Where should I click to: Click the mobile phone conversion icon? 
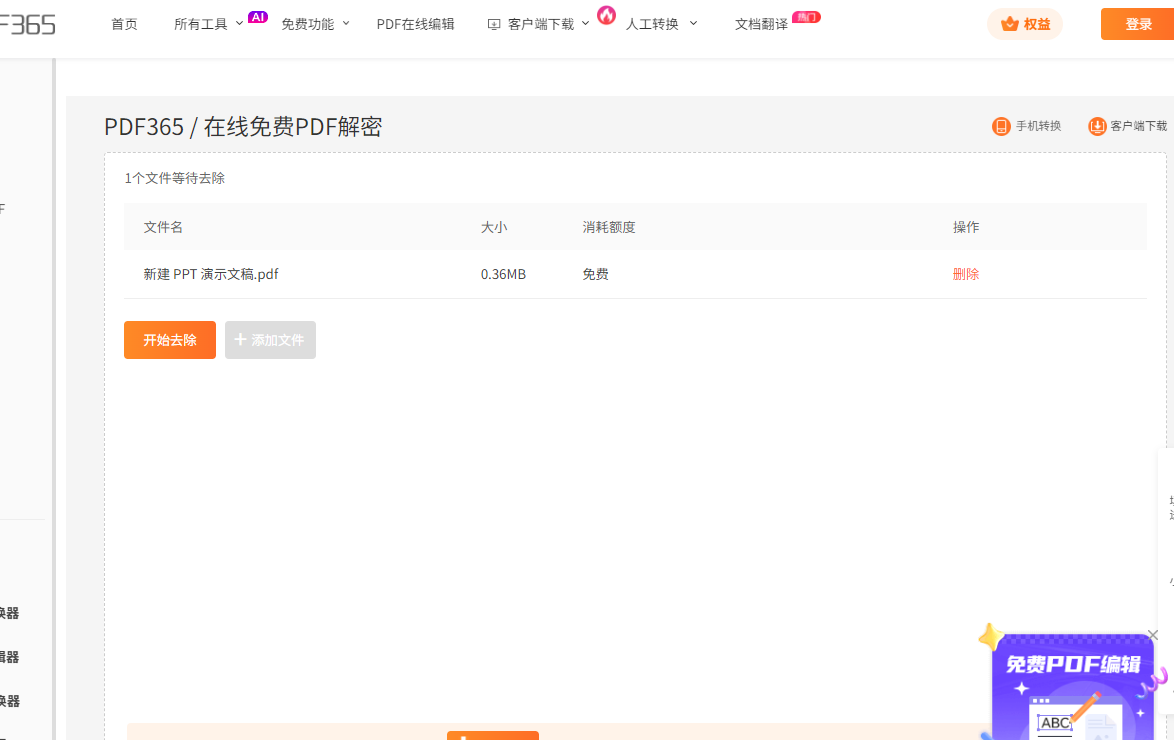pos(1001,126)
